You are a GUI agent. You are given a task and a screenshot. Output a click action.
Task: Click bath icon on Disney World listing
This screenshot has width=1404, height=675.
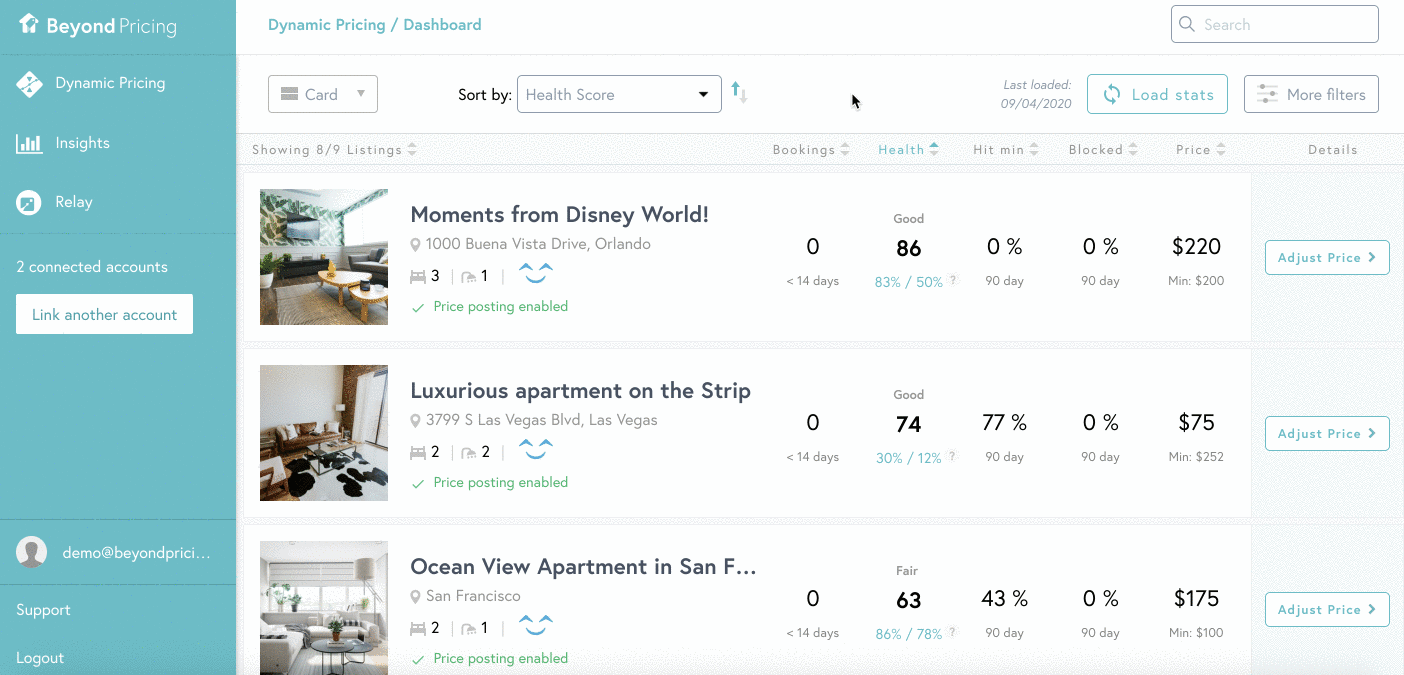[x=468, y=277]
